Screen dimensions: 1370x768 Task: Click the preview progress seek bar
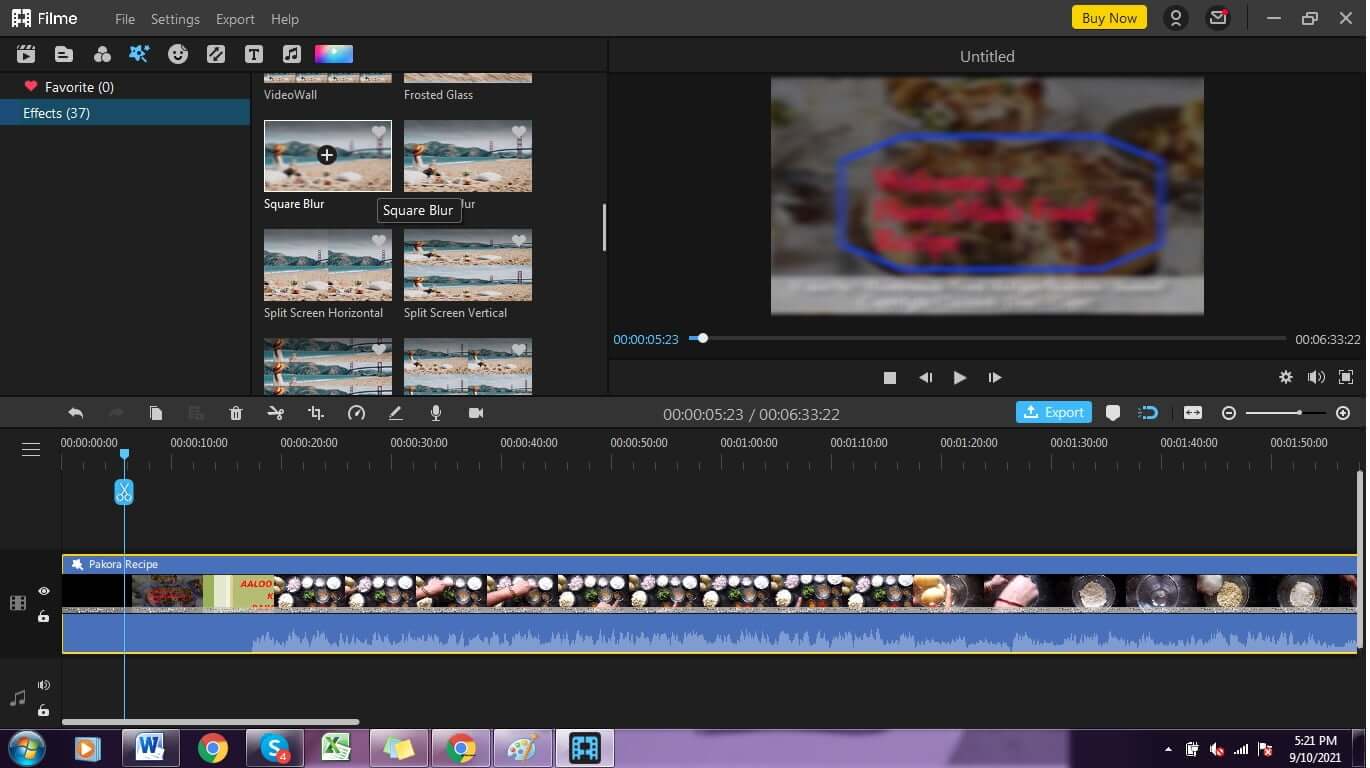click(x=987, y=338)
